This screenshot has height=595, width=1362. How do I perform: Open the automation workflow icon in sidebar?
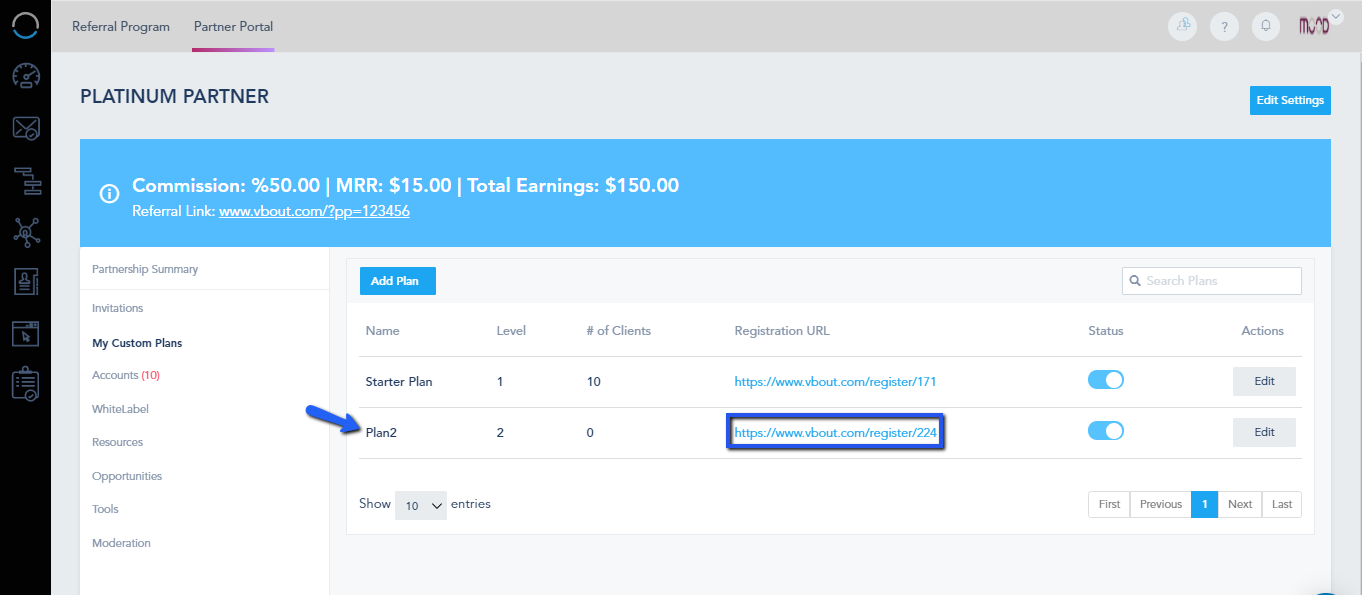pyautogui.click(x=26, y=182)
